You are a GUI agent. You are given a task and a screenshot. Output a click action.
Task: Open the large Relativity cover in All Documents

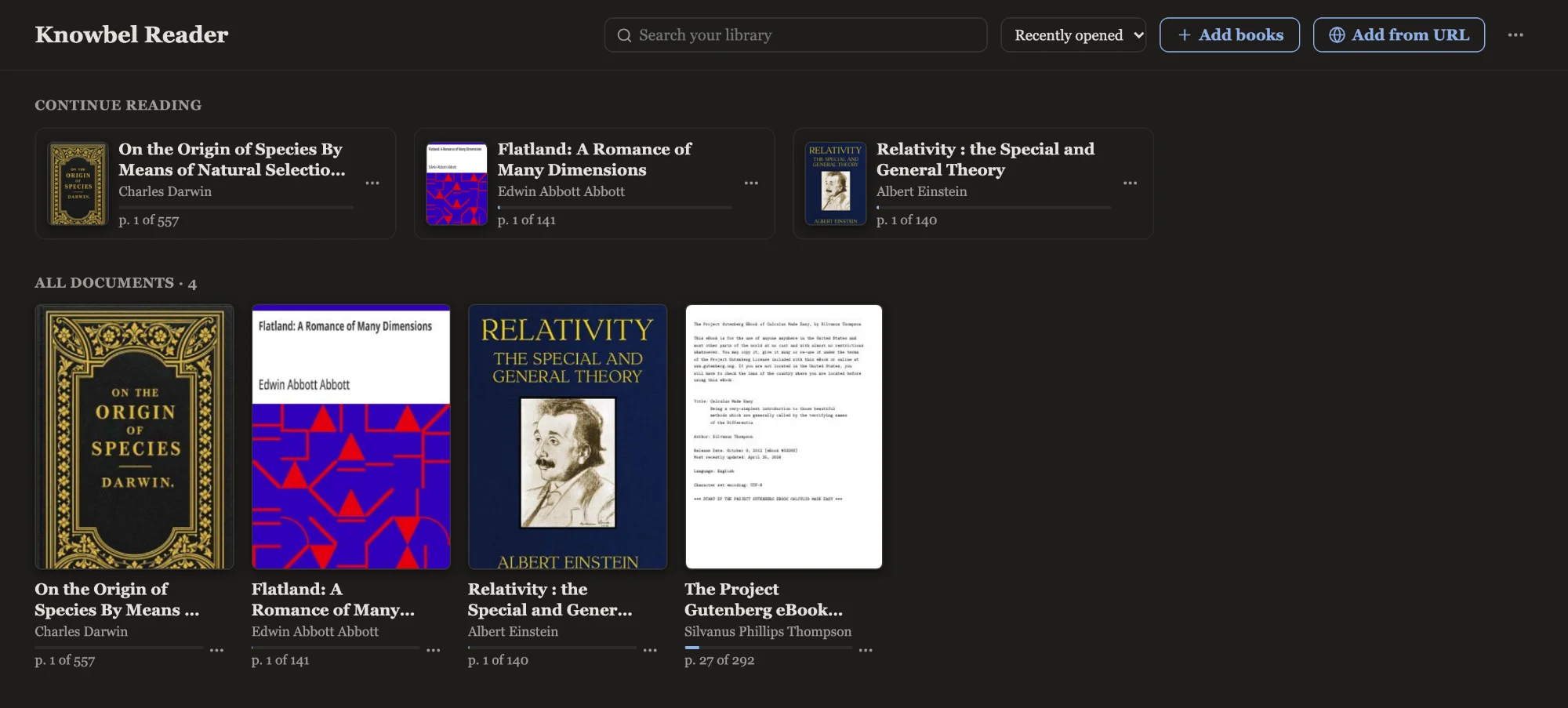(568, 437)
